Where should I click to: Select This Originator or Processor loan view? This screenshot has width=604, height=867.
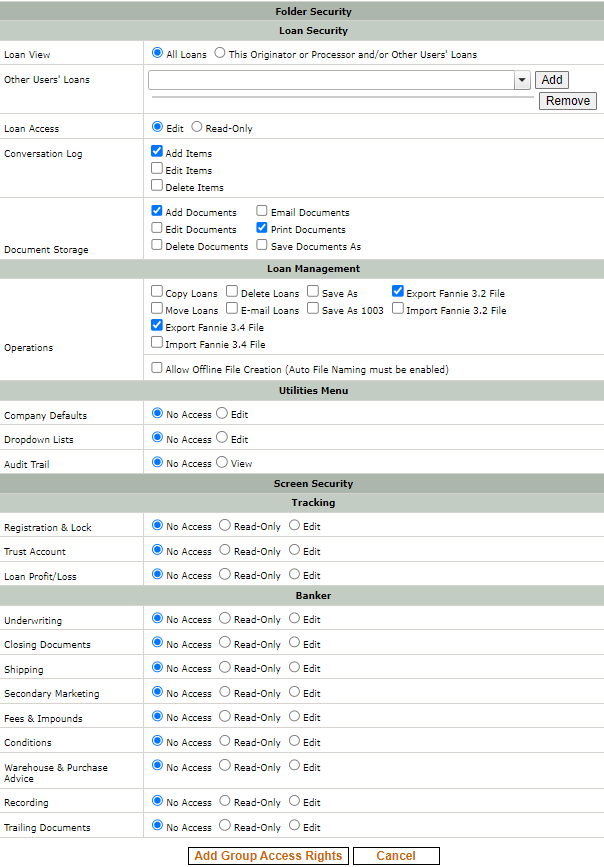click(x=219, y=54)
